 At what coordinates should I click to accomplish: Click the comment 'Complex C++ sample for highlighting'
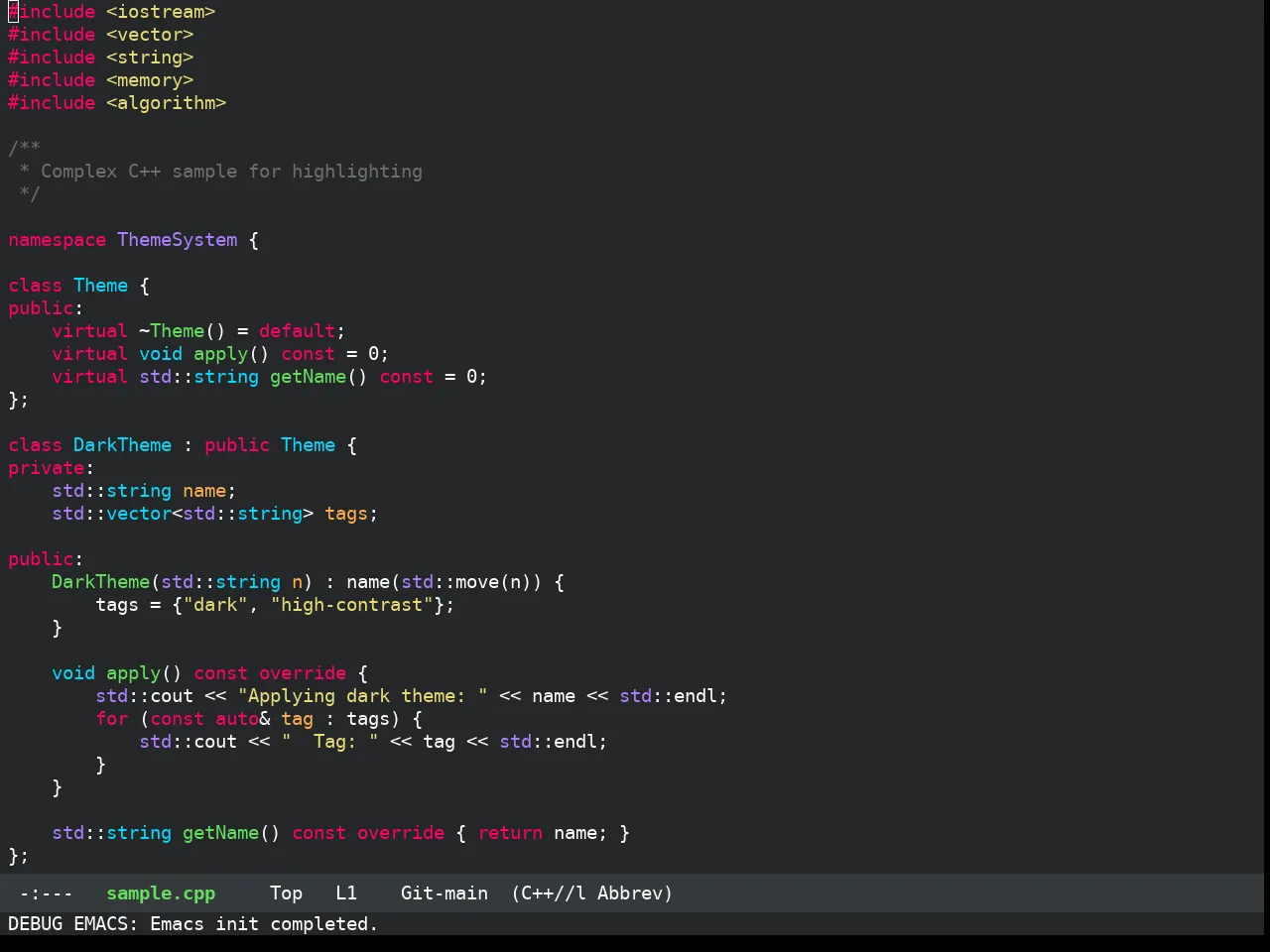pos(231,172)
